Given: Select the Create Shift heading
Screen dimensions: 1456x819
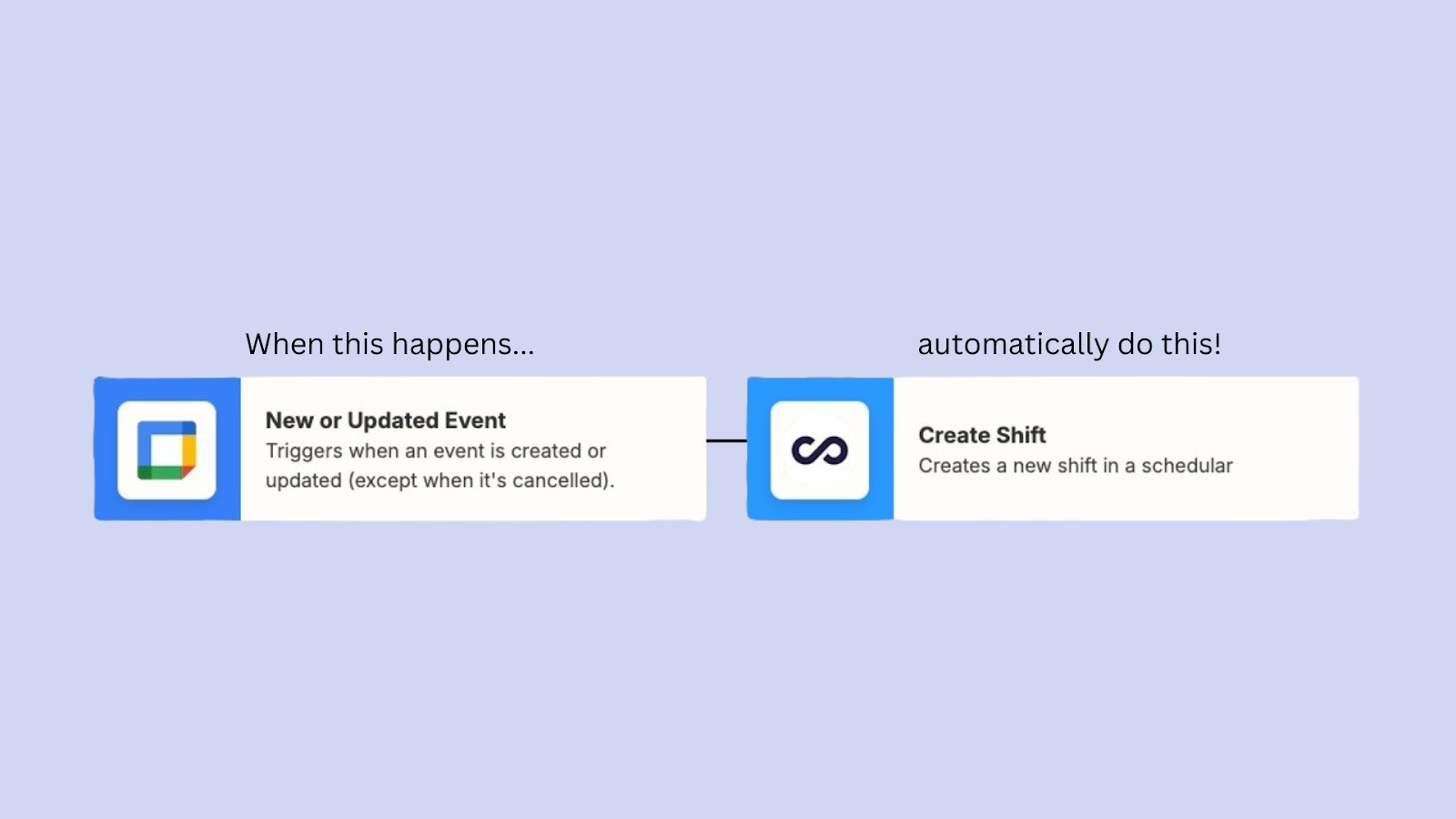Looking at the screenshot, I should pos(982,435).
